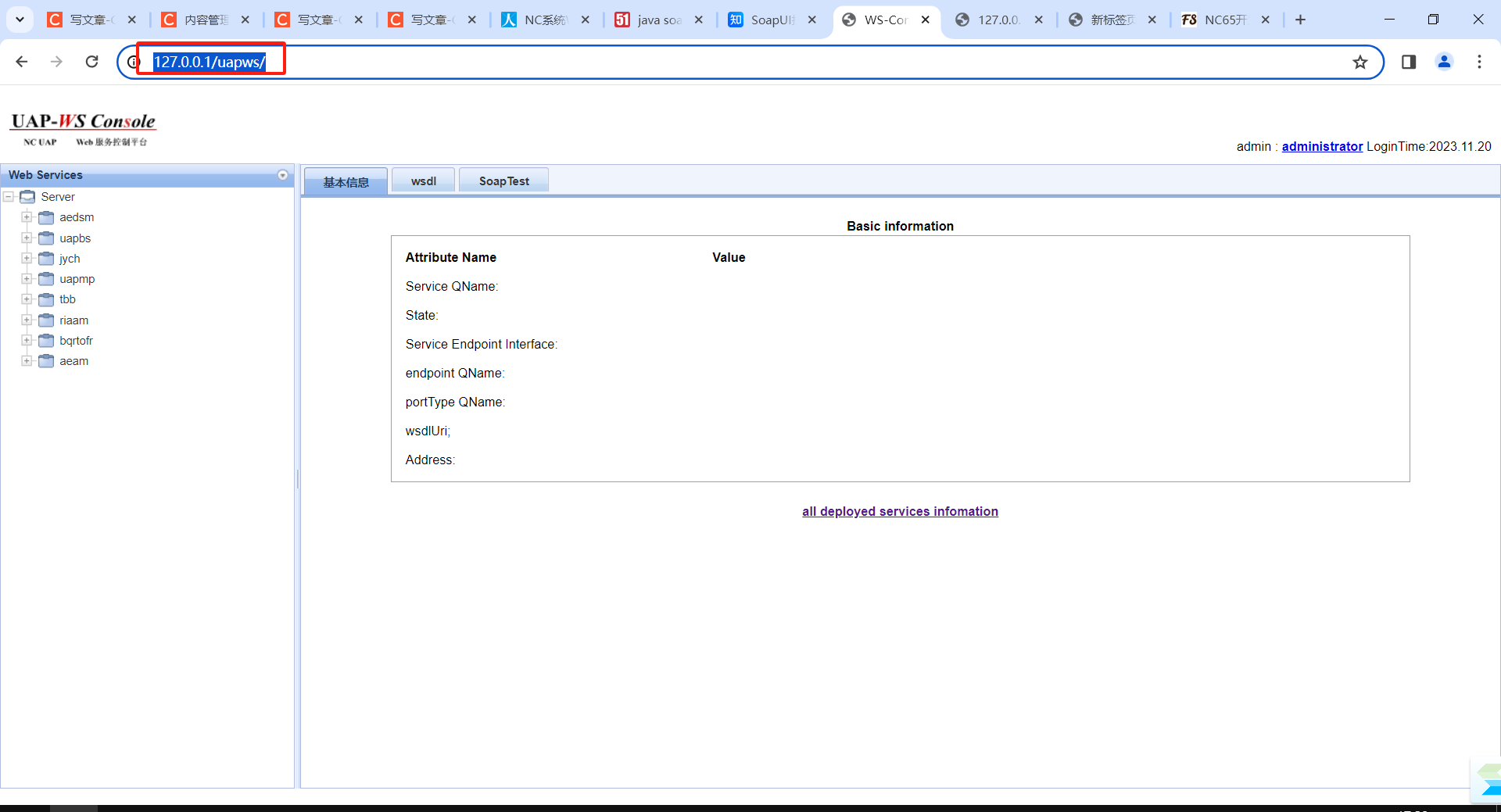Collapse the Web Services panel
Screen dimensions: 1501x812
283,175
